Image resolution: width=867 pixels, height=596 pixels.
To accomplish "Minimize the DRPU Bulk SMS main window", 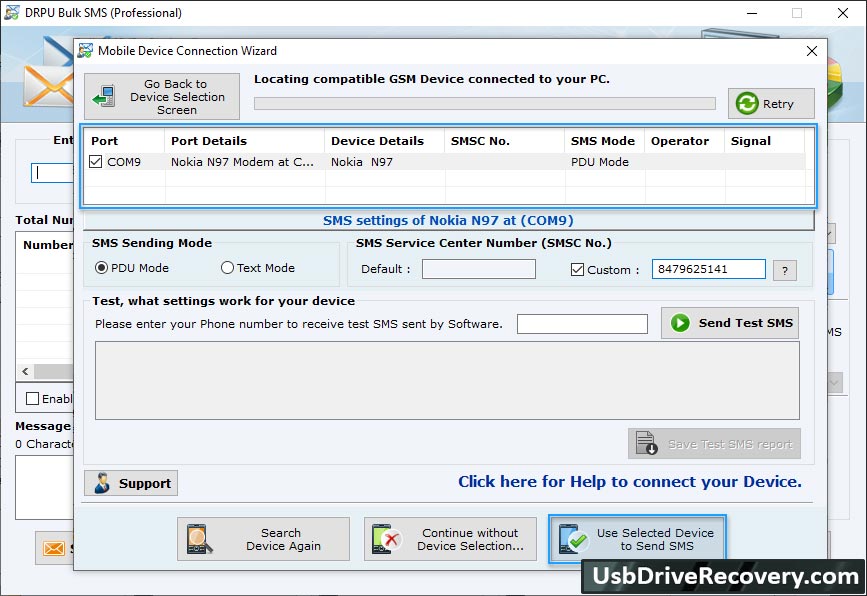I will point(752,13).
